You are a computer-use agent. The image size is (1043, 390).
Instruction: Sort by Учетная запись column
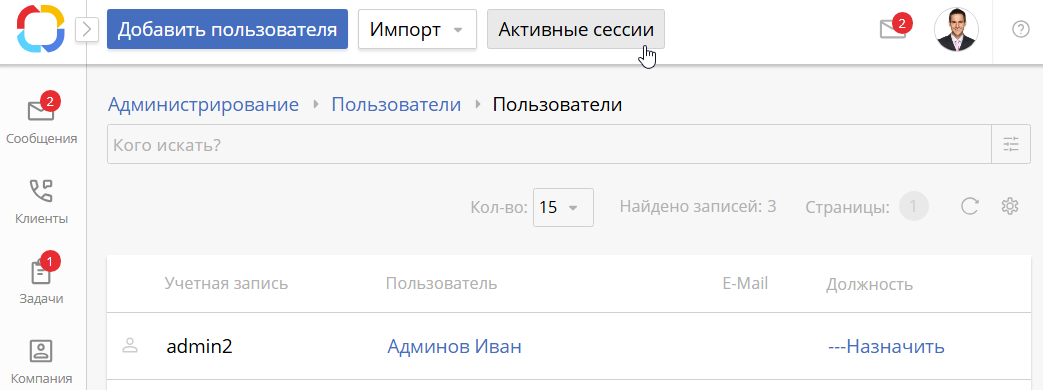pyautogui.click(x=226, y=284)
